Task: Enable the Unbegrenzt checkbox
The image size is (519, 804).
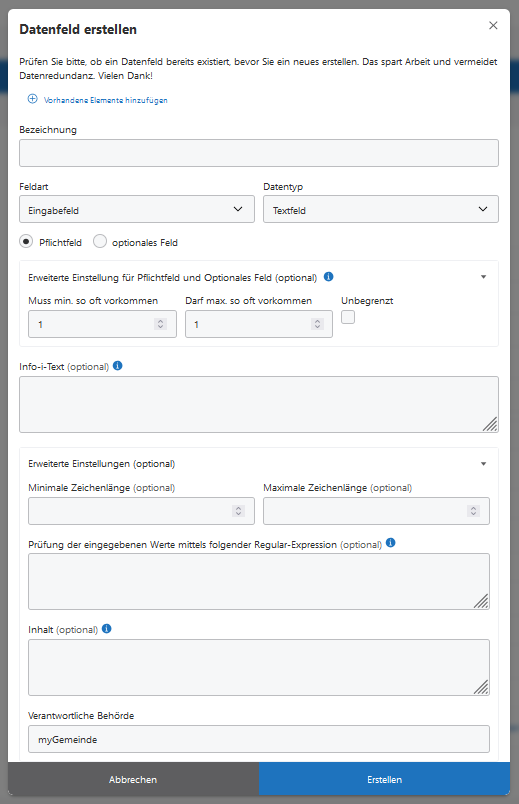Action: [348, 317]
